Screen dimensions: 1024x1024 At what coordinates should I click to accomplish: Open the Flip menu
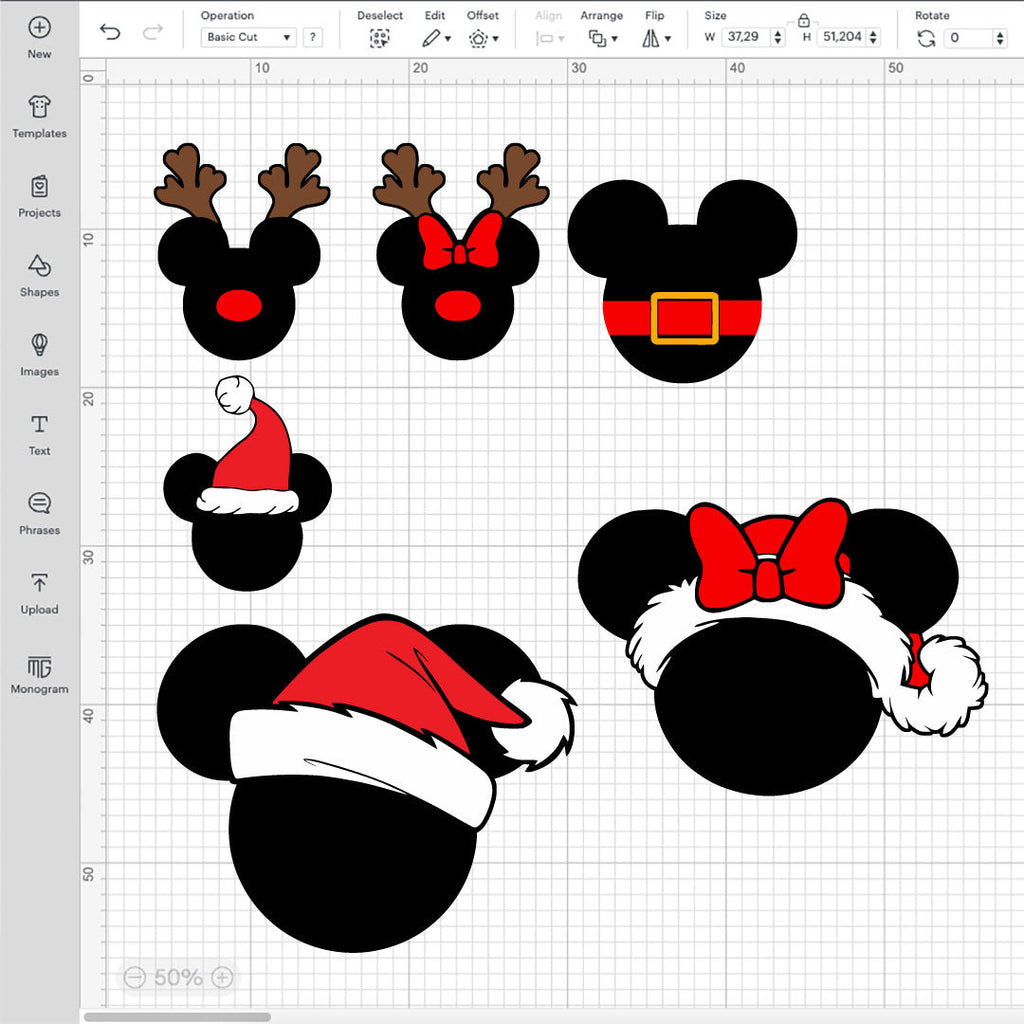655,38
